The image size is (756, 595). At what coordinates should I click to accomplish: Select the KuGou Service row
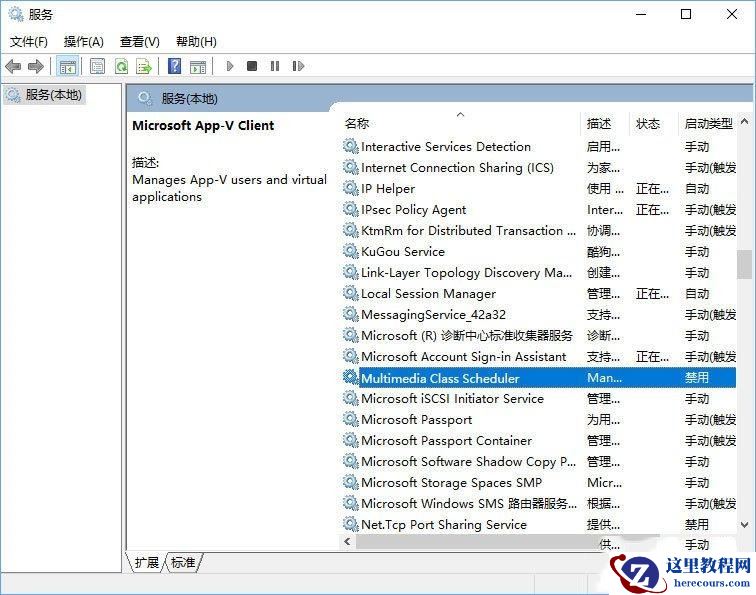(x=539, y=252)
